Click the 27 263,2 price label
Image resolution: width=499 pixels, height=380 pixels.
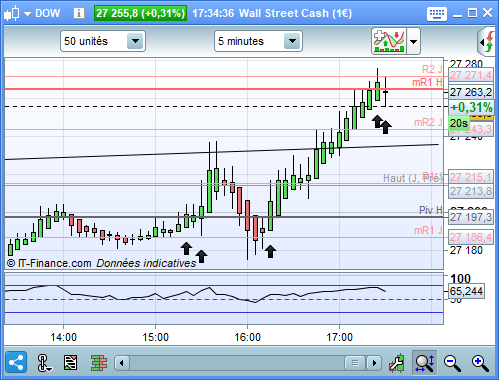pyautogui.click(x=470, y=92)
